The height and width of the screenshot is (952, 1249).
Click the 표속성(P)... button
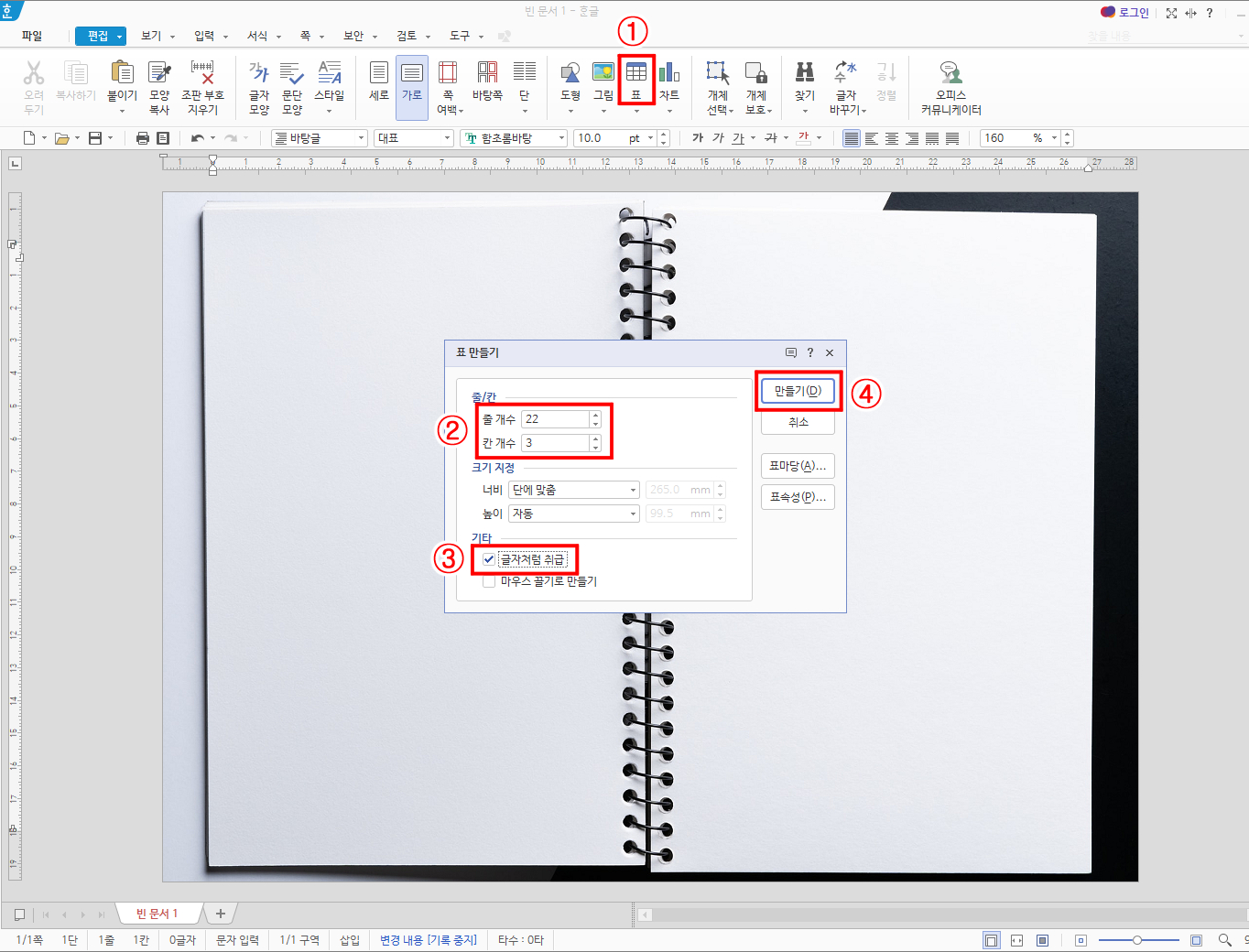(798, 497)
